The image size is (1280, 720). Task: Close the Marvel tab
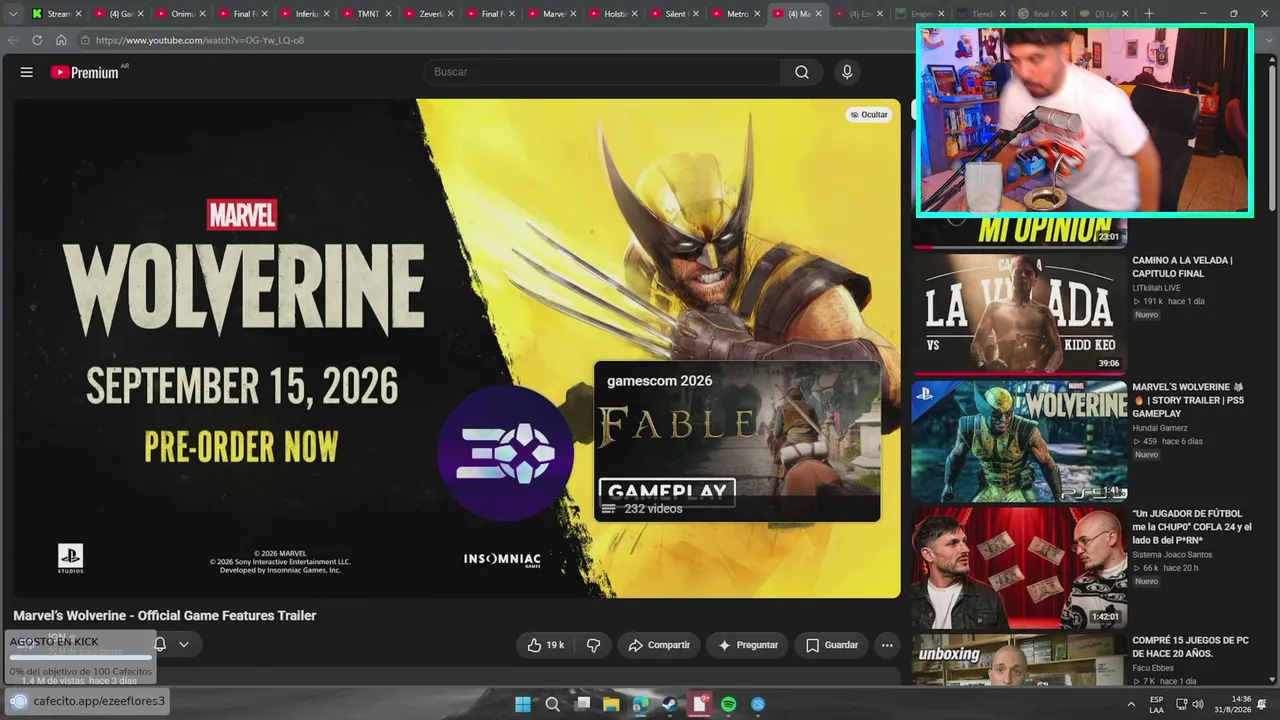573,14
